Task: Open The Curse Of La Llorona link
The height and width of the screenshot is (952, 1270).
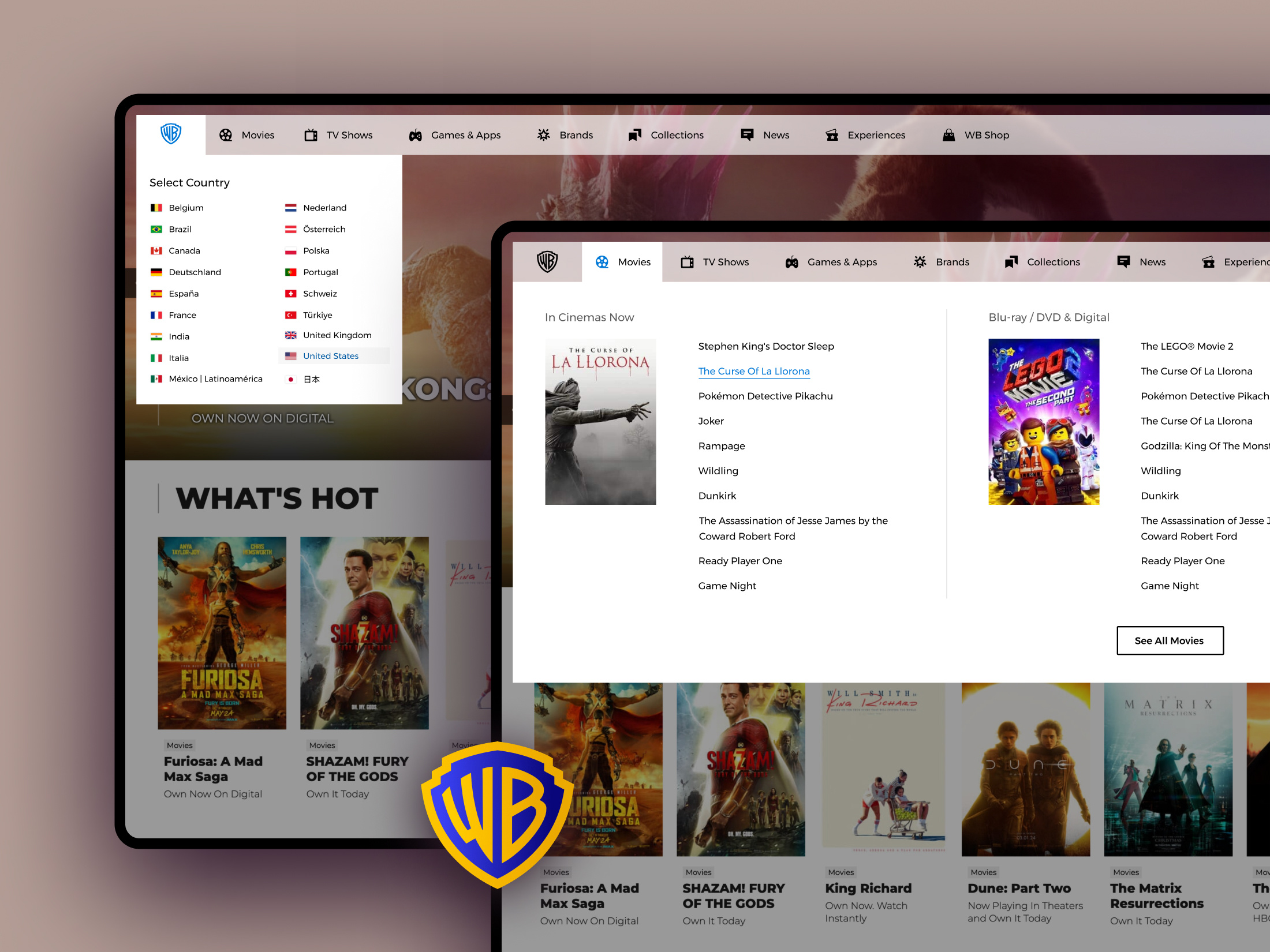Action: click(754, 371)
